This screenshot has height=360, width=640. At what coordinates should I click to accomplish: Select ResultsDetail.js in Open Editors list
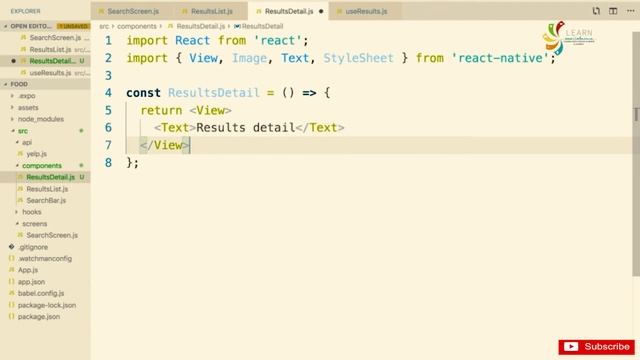tap(52, 61)
